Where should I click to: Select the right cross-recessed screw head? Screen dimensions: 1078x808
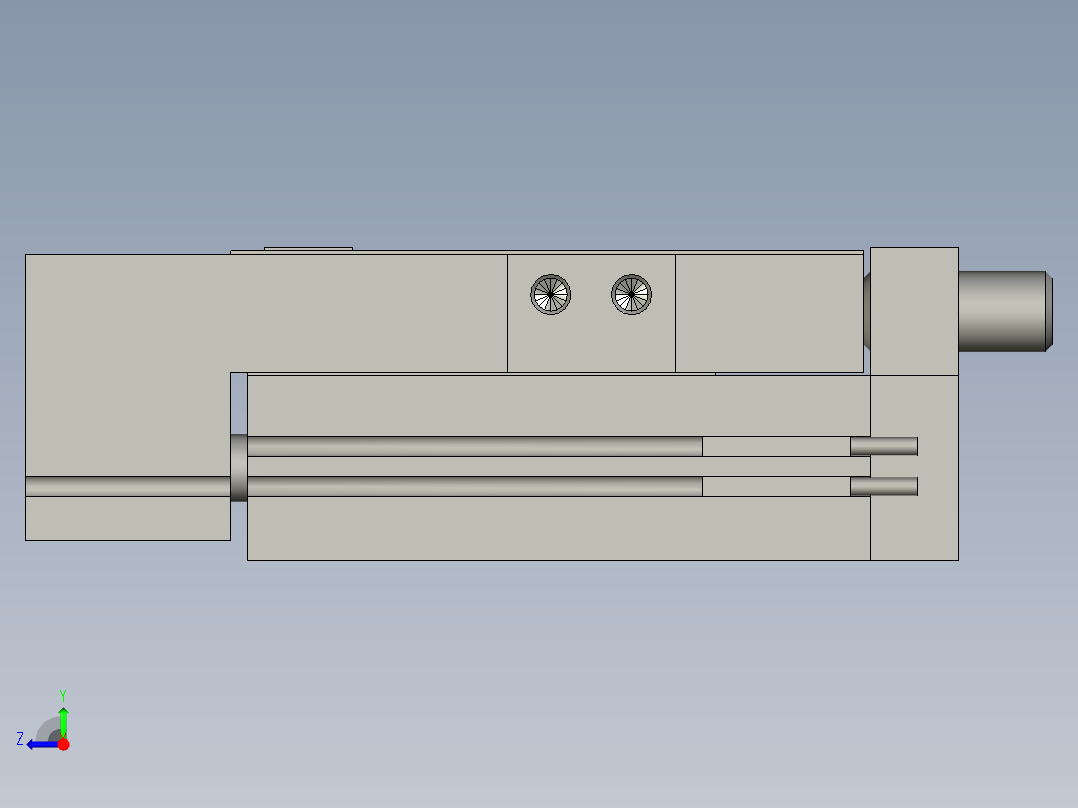coord(632,296)
